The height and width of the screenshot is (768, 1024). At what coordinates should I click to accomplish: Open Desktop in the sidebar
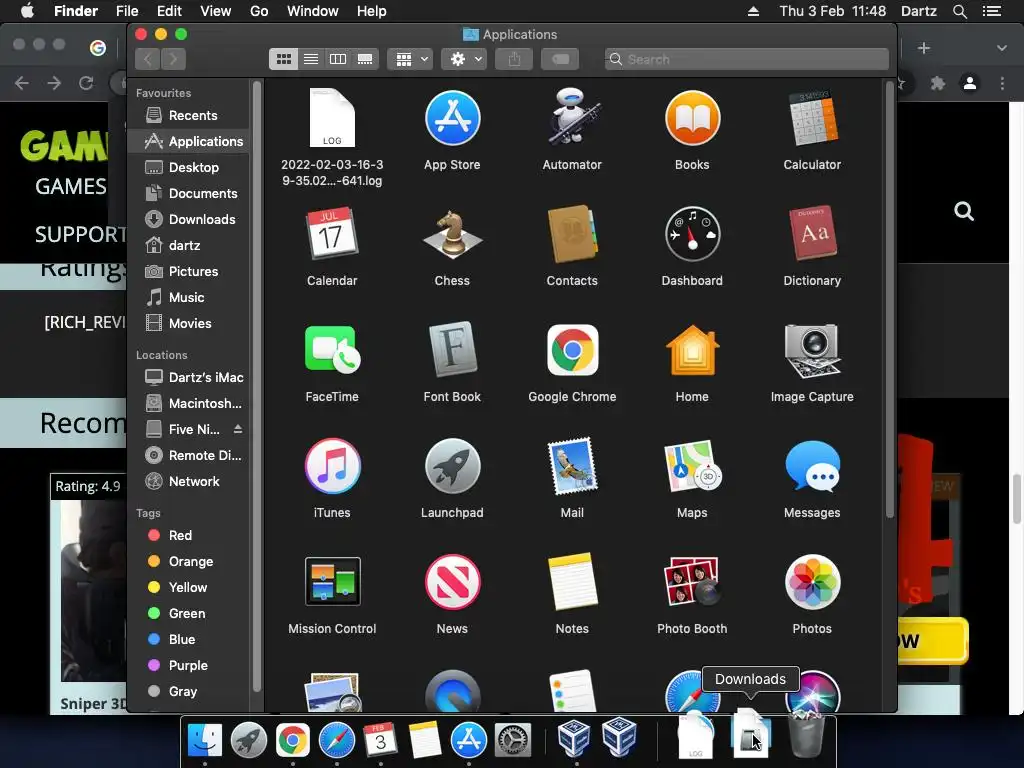coord(189,167)
